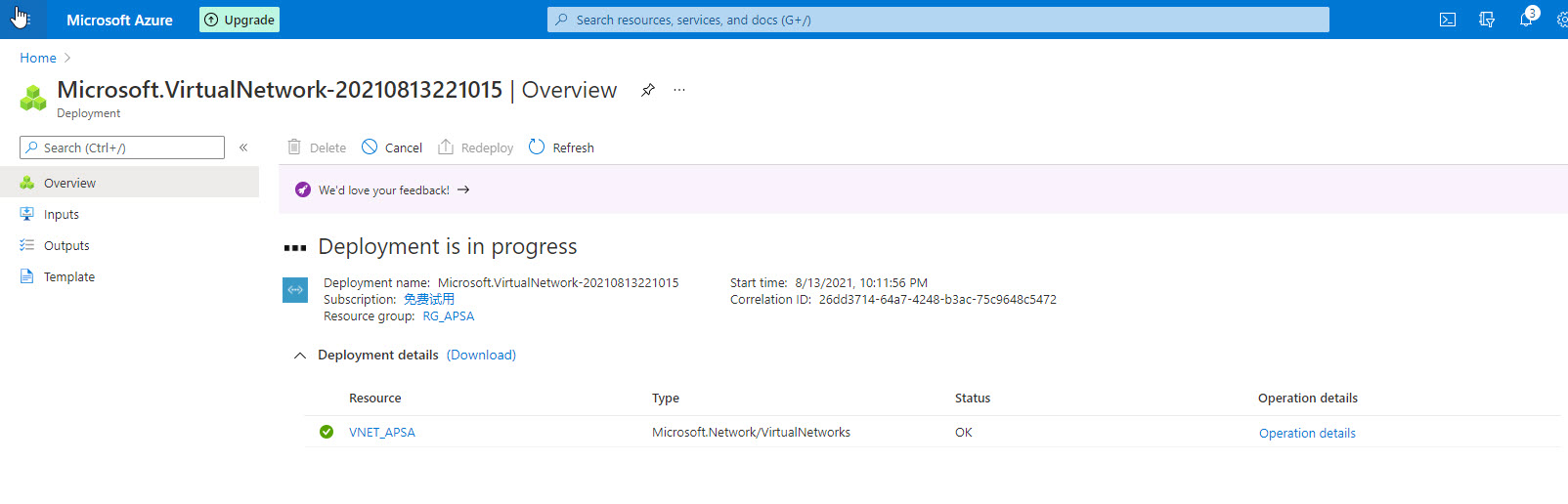The height and width of the screenshot is (504, 1568).
Task: Click the Type column header
Action: (x=666, y=398)
